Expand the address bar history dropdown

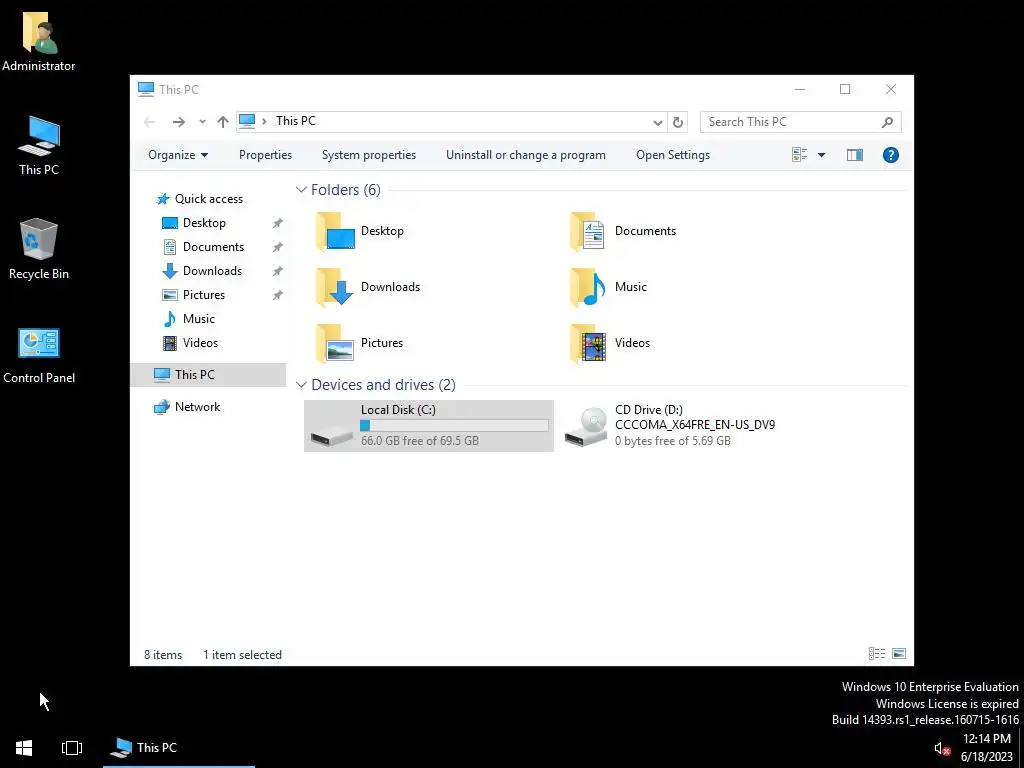click(658, 122)
